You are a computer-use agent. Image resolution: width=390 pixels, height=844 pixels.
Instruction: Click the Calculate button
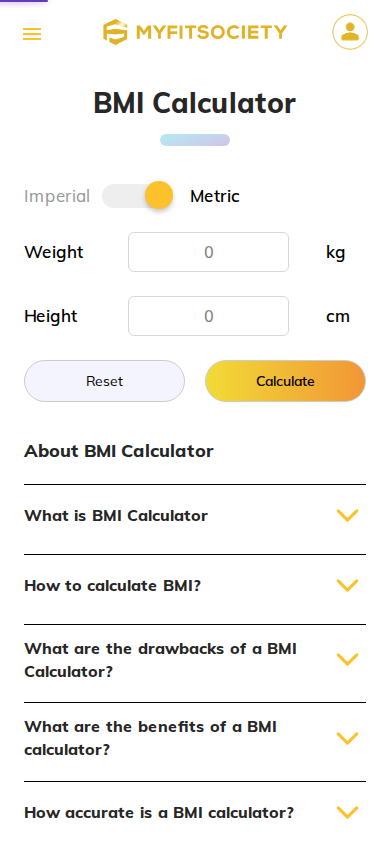(285, 381)
